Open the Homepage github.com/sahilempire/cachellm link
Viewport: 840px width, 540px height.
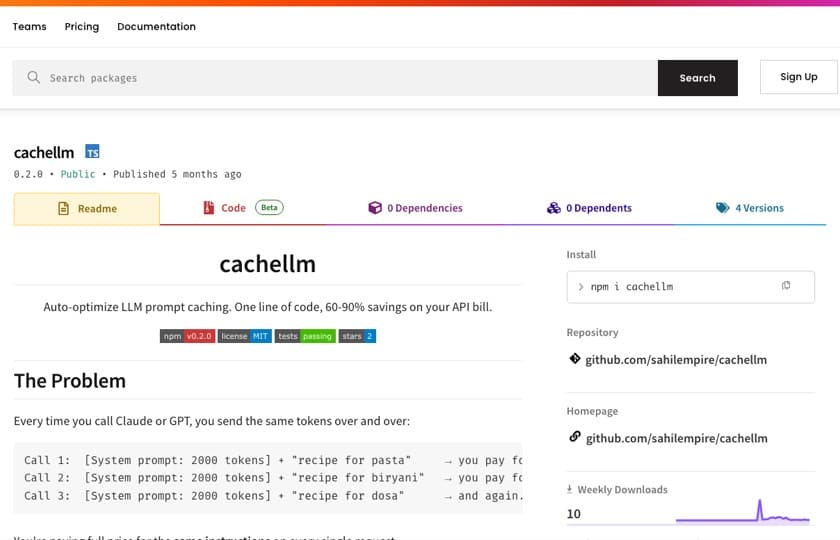[677, 438]
